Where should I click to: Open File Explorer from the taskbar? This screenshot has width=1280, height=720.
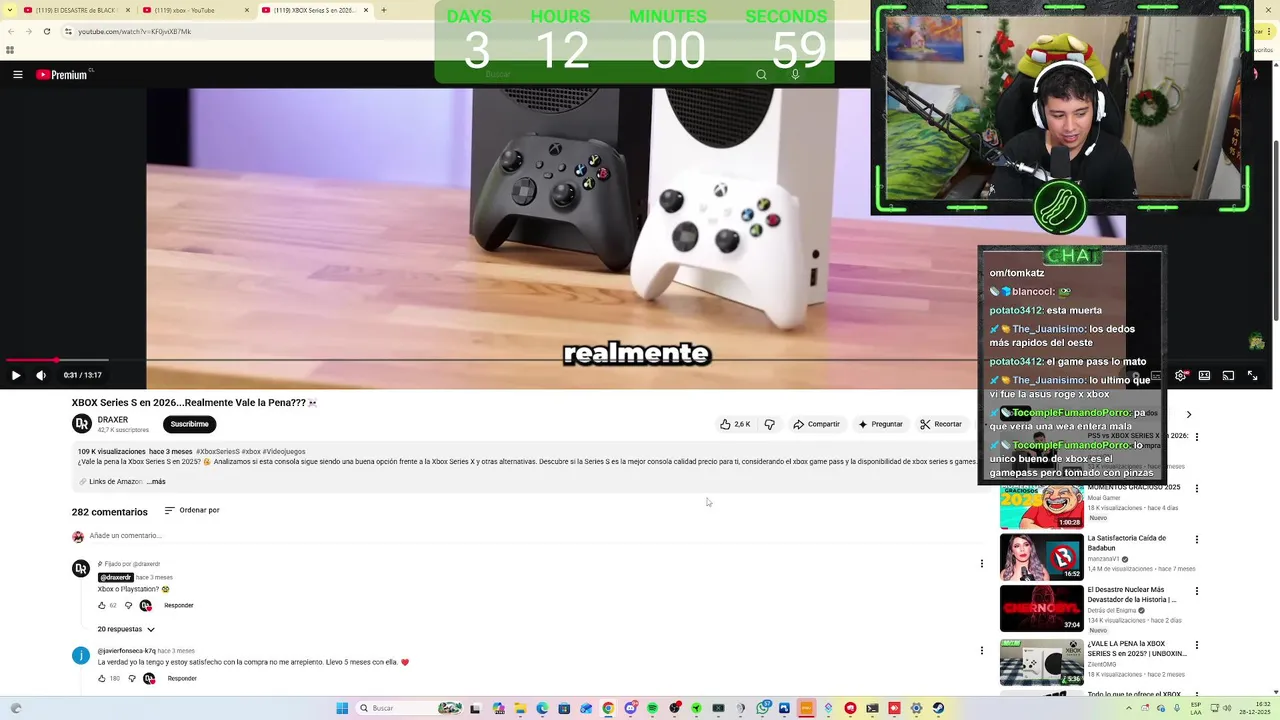(520, 708)
